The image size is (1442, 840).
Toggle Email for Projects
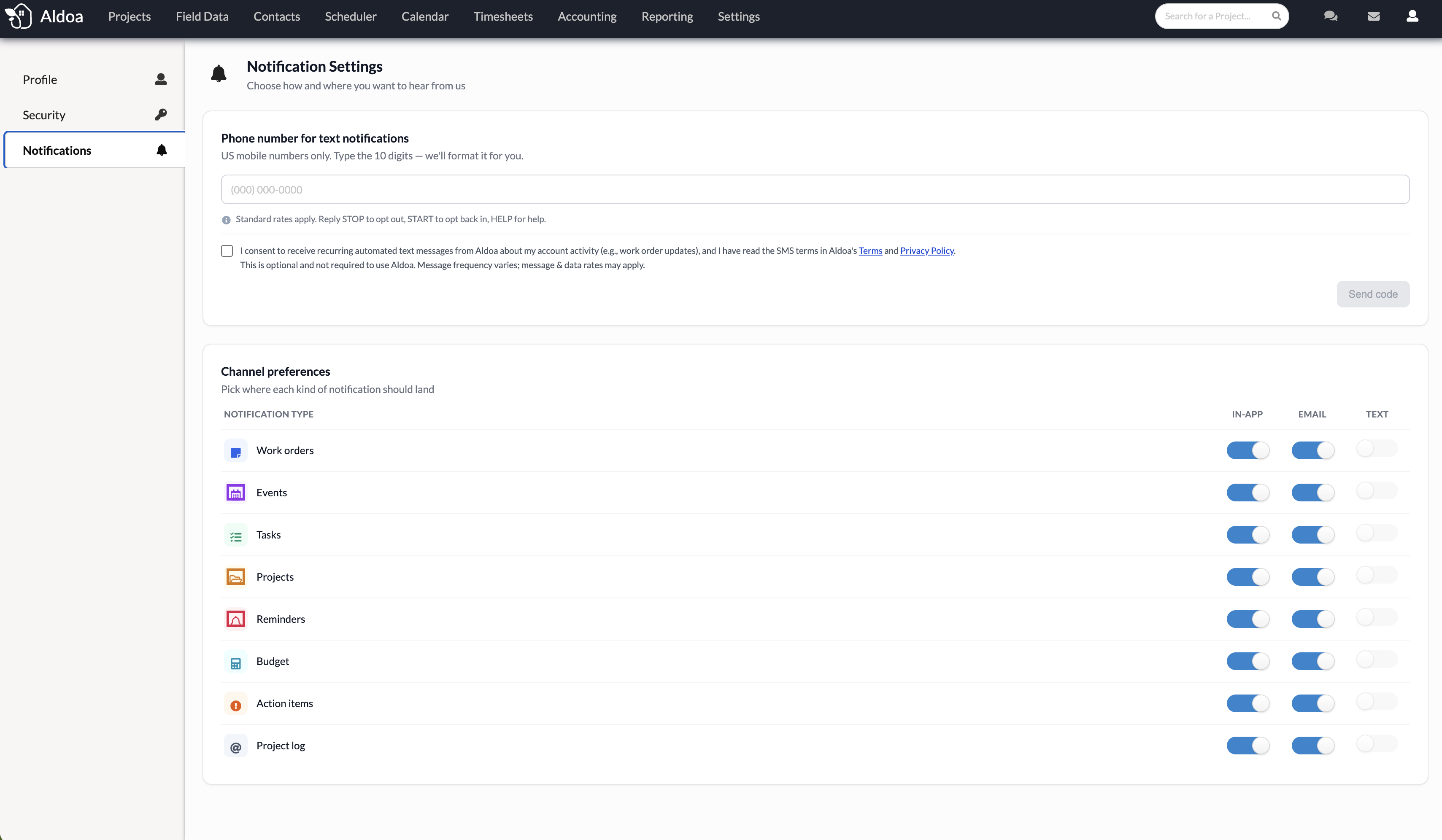(1312, 577)
